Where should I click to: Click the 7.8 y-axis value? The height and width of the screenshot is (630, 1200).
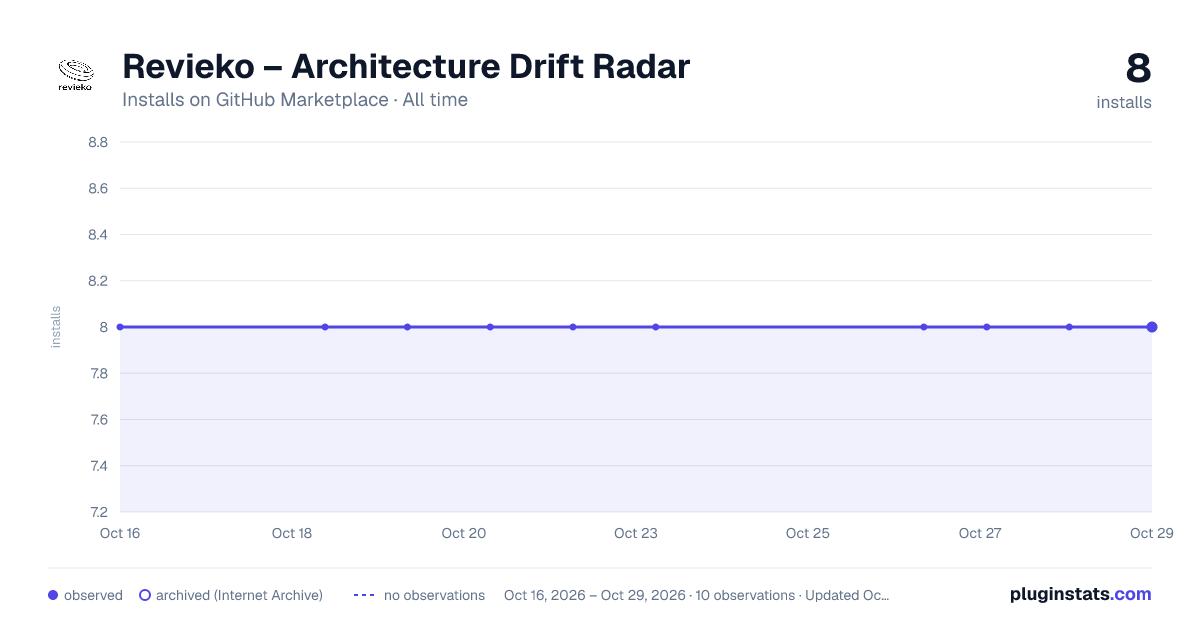(98, 373)
